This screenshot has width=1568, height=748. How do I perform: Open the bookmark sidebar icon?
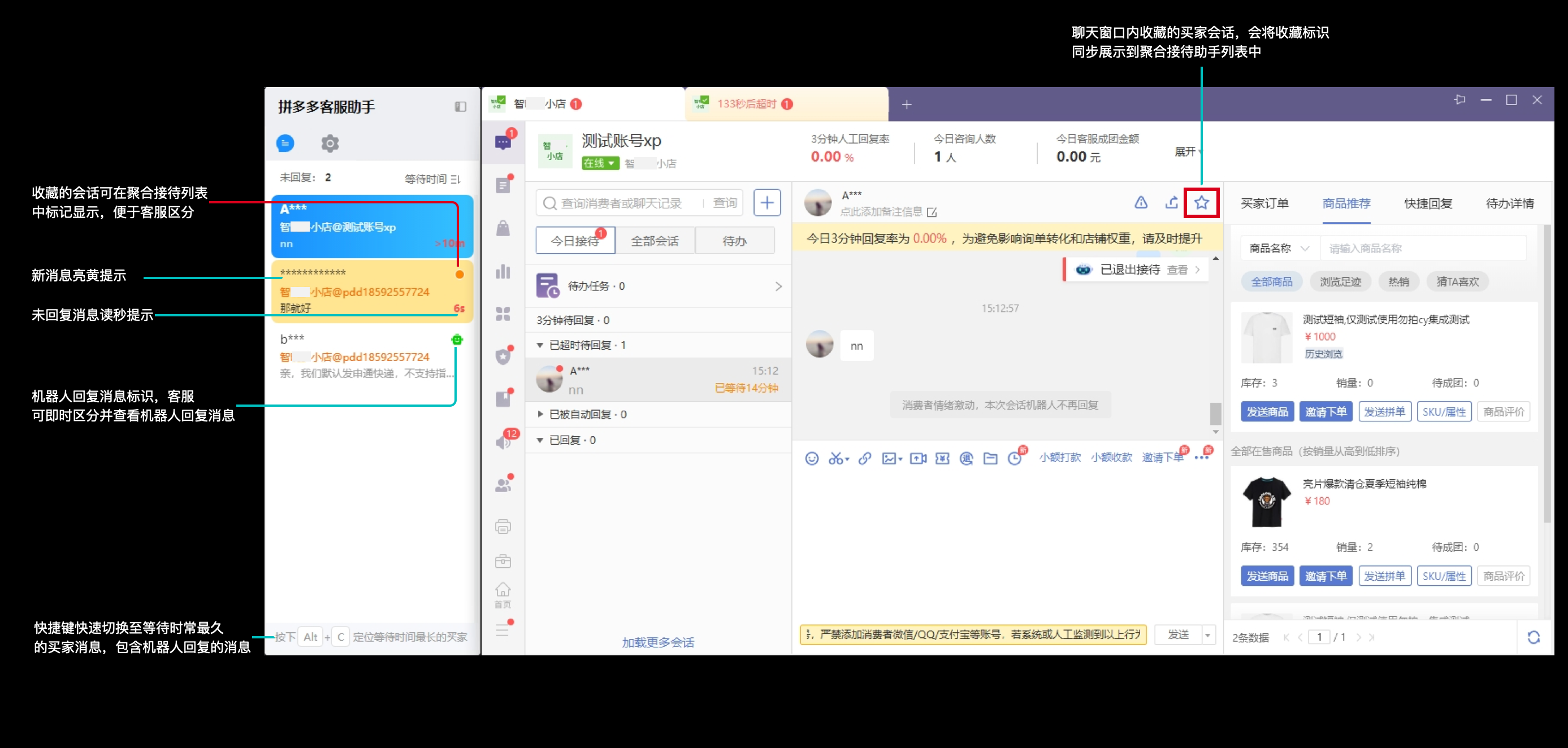point(503,399)
